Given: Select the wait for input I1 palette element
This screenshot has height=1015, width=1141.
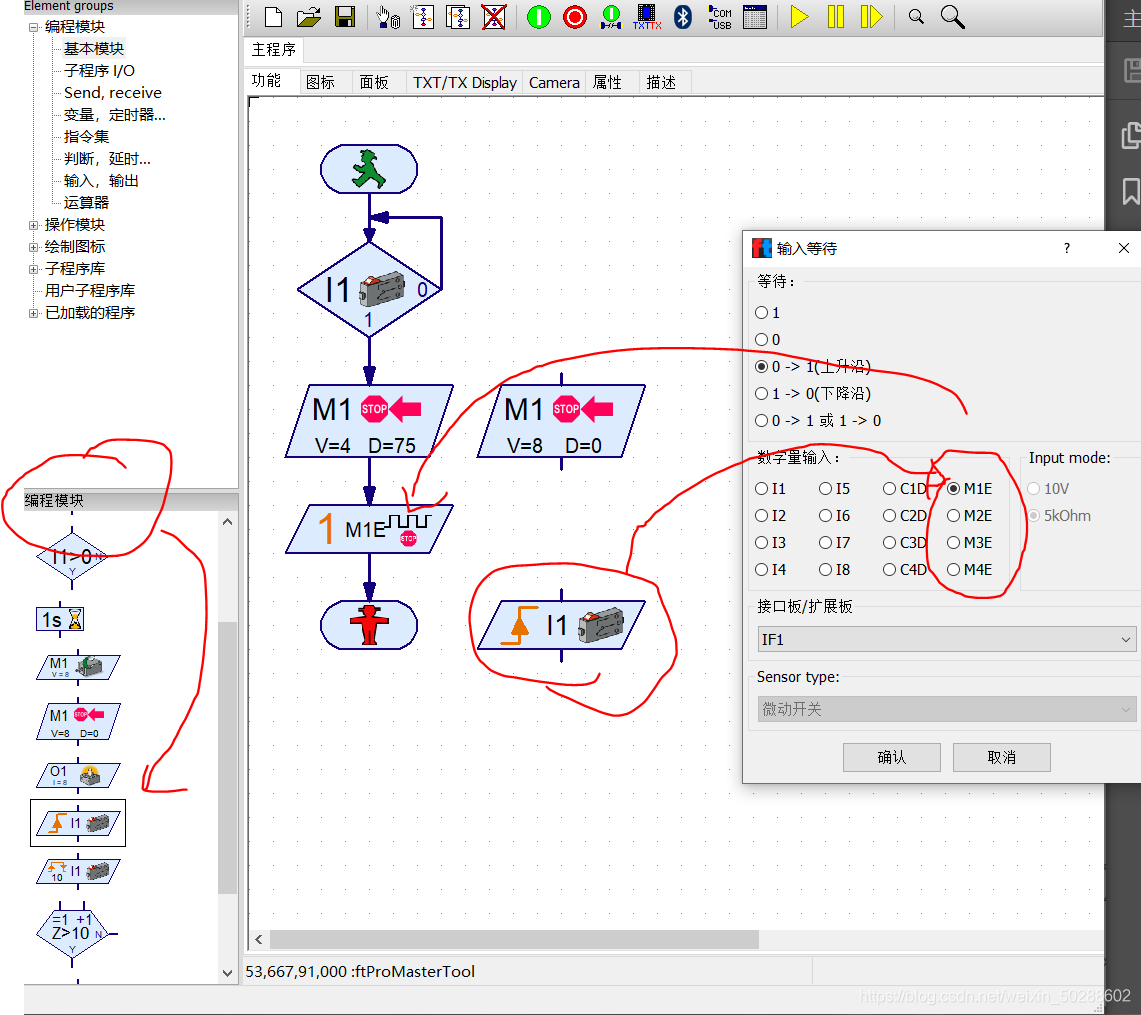Looking at the screenshot, I should 78,823.
